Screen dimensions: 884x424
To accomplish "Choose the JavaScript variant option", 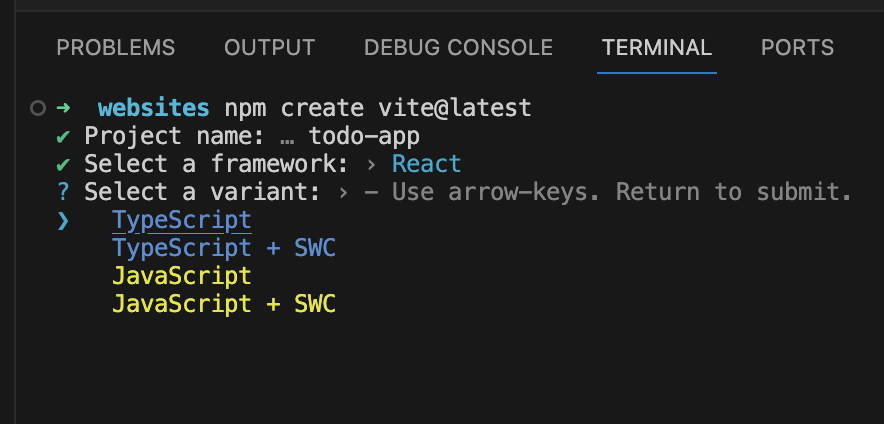I will pyautogui.click(x=182, y=277).
